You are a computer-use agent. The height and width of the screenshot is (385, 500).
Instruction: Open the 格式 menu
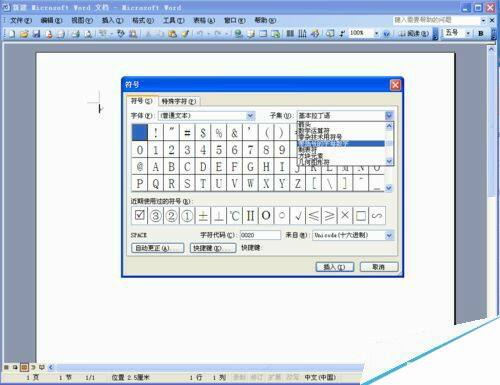[143, 20]
